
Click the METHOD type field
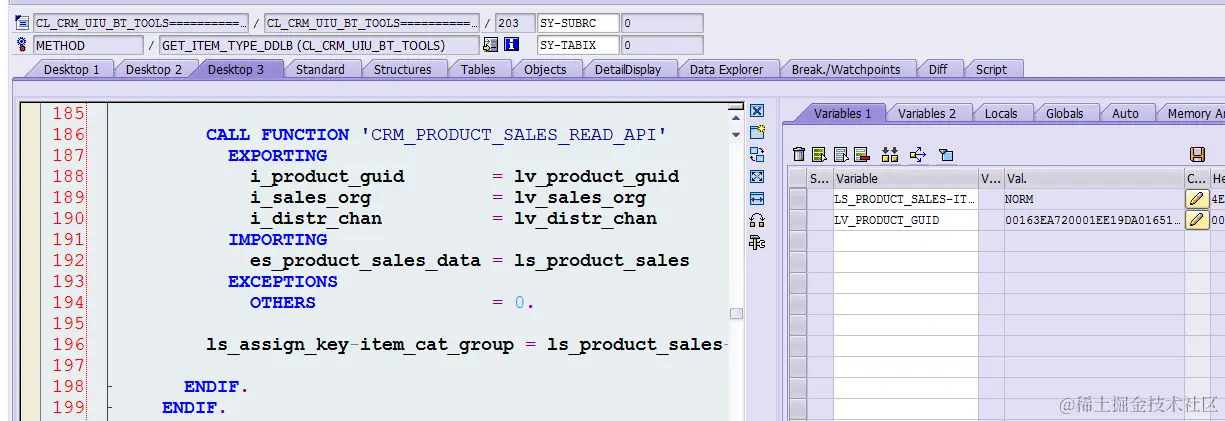[88, 45]
